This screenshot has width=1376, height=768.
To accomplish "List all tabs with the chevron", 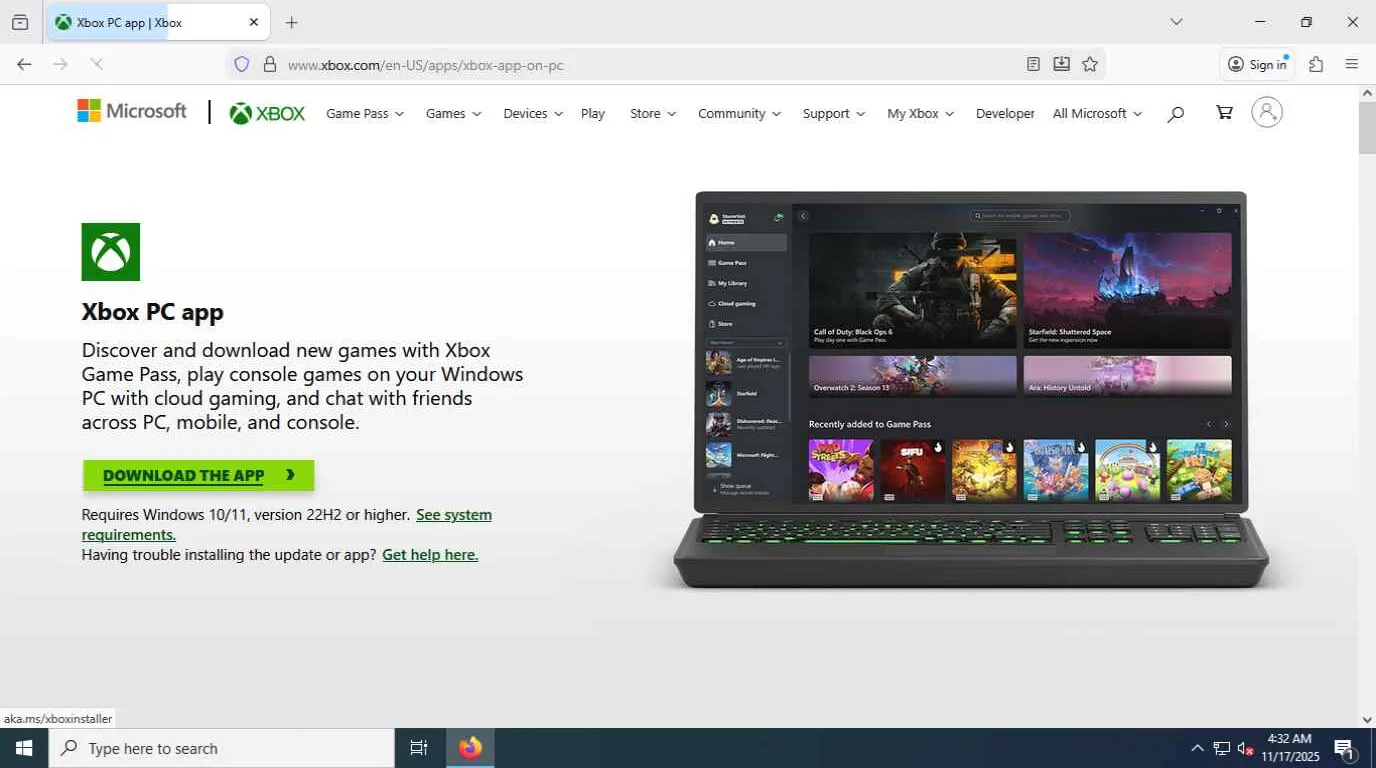I will [x=1176, y=22].
